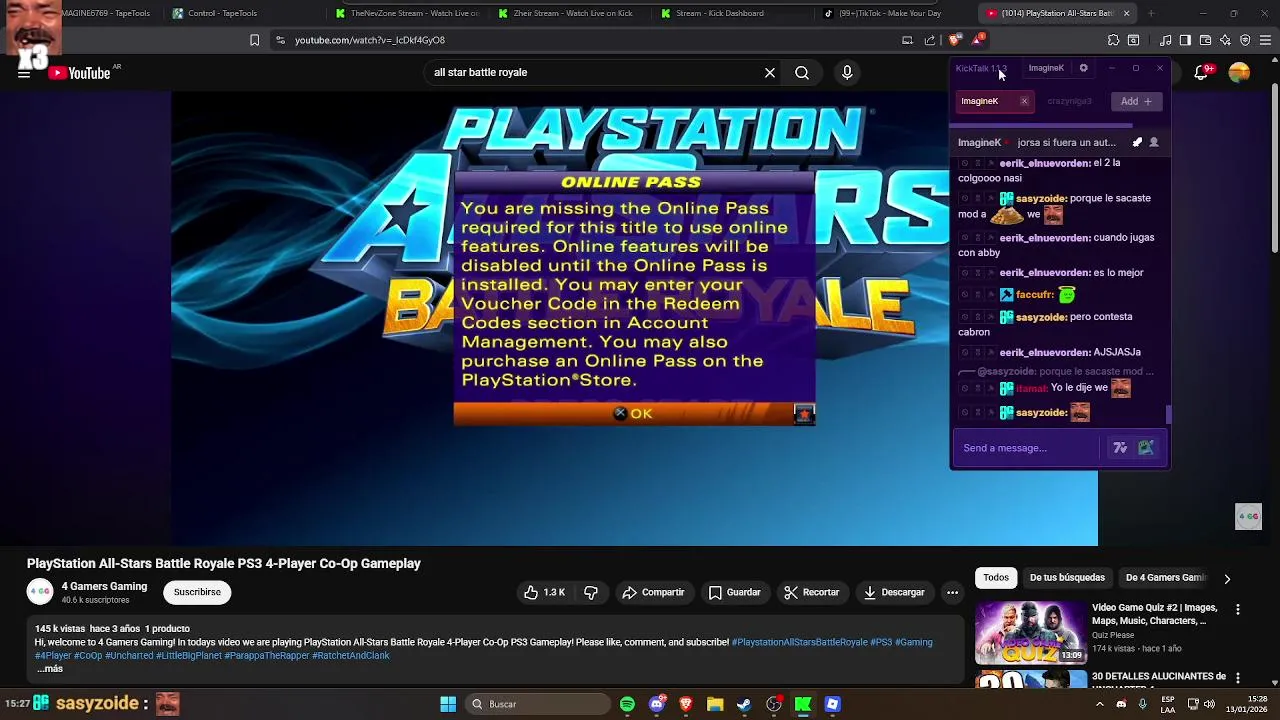Open YouTube account avatar menu
The width and height of the screenshot is (1280, 720).
[x=1239, y=73]
